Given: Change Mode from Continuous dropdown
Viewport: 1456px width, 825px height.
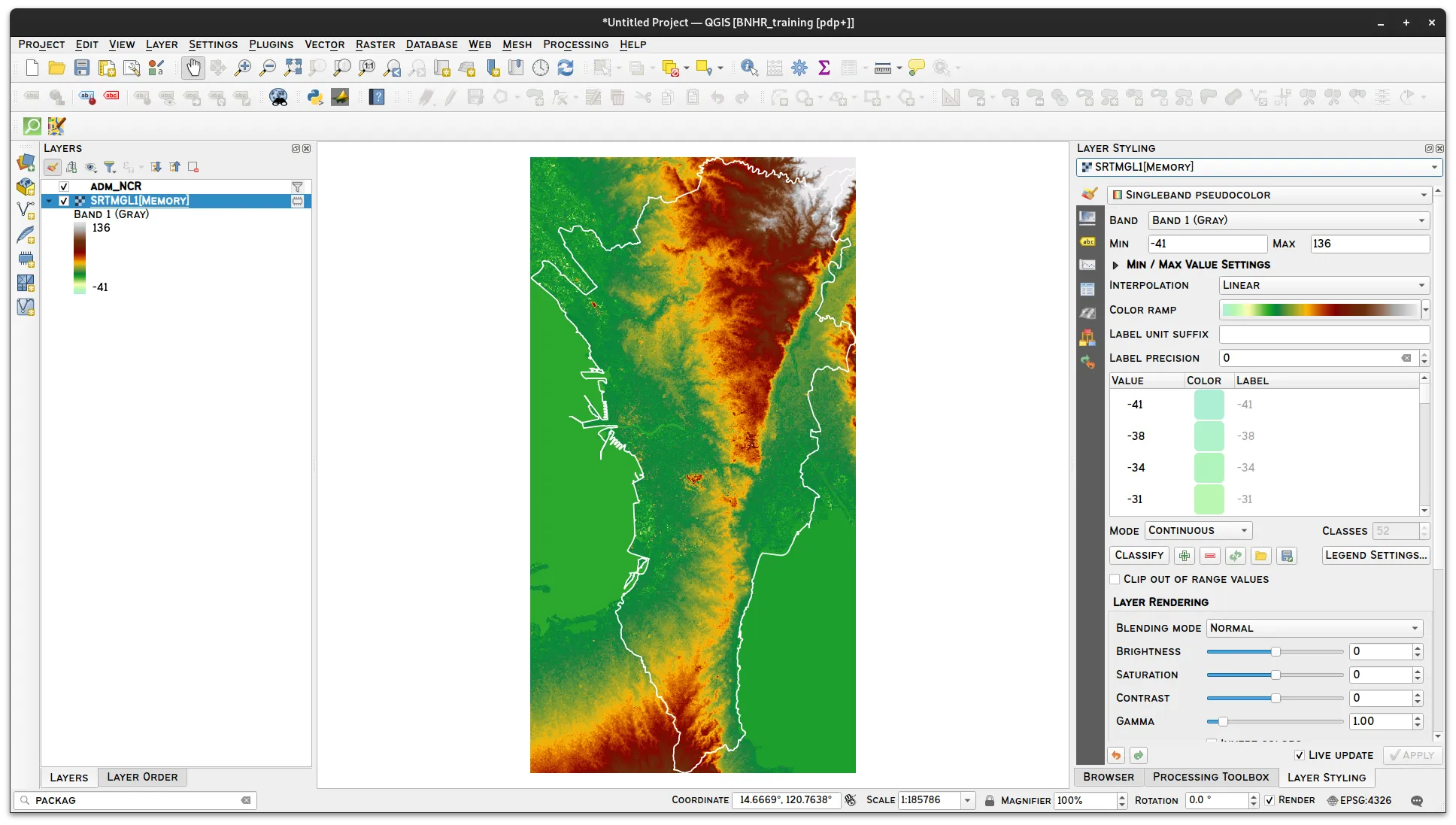Looking at the screenshot, I should coord(1197,530).
